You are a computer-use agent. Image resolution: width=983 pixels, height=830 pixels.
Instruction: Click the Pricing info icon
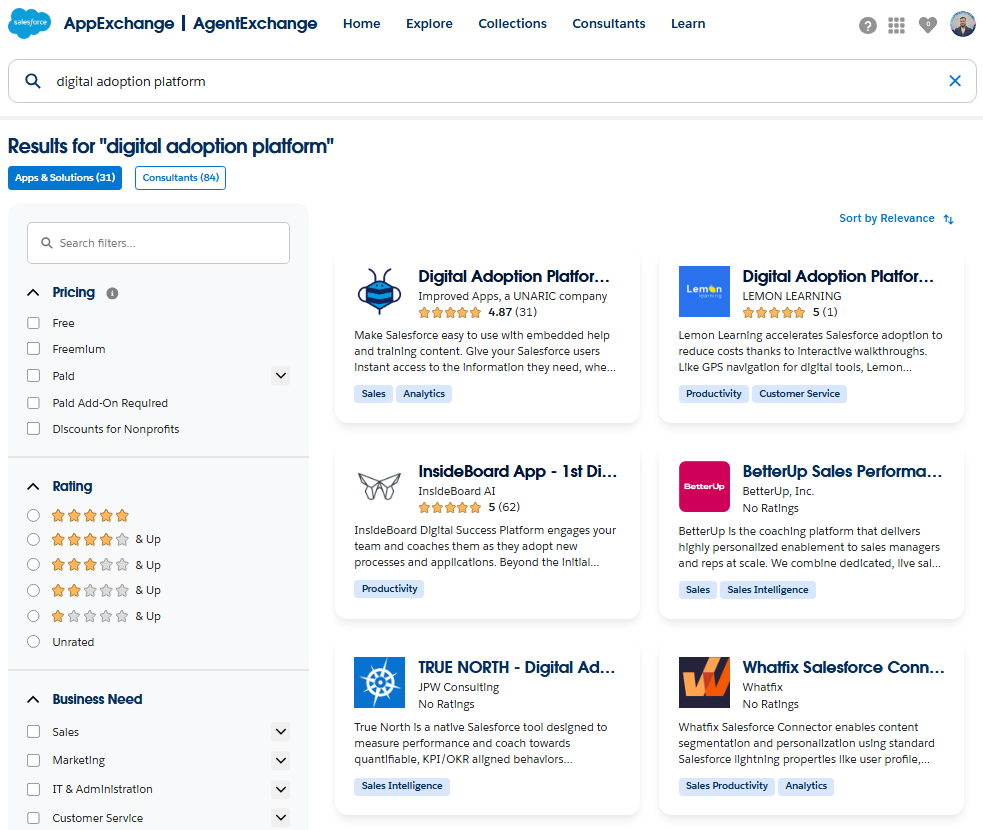click(112, 293)
